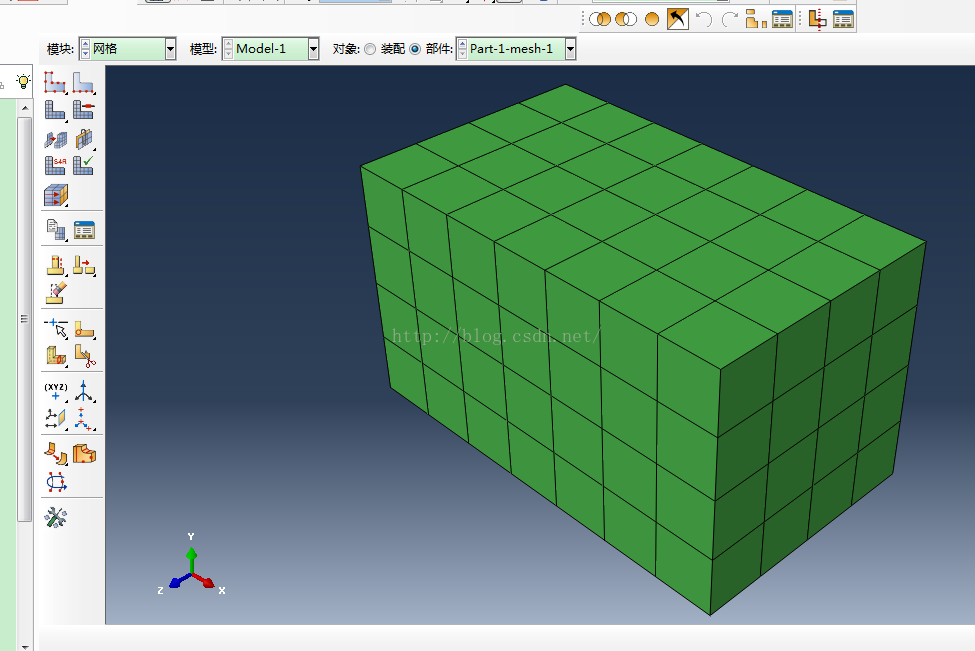Open the 模块 module dropdown showing 网格

point(170,49)
